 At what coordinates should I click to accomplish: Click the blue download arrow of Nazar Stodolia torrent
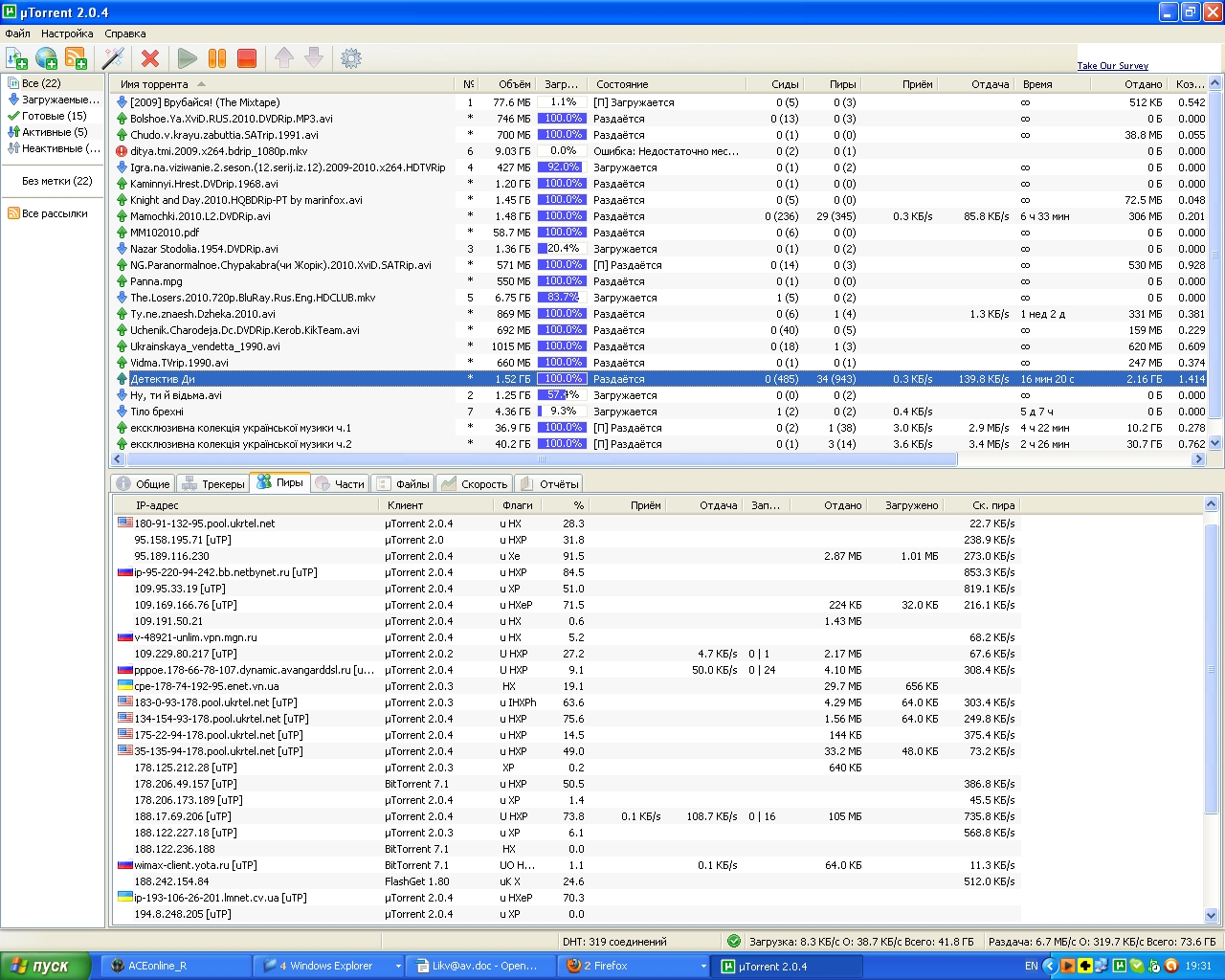pyautogui.click(x=122, y=249)
